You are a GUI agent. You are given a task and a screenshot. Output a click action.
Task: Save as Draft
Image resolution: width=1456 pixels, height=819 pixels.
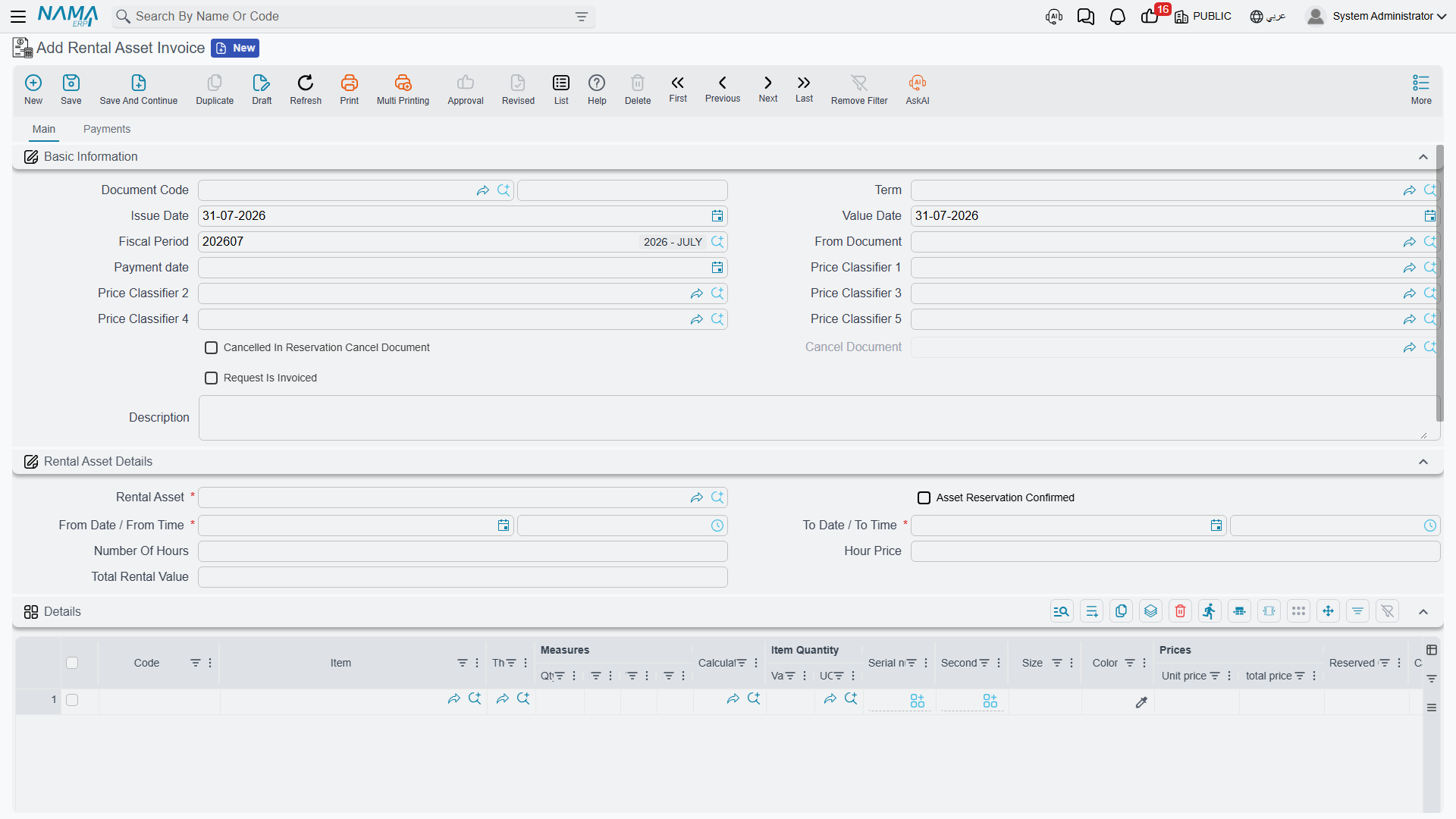tap(262, 89)
